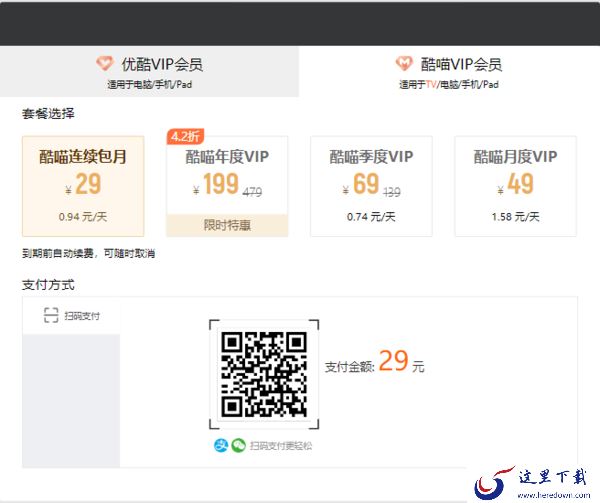600x503 pixels.
Task: Click the WeChat Pay icon under the QR code
Action: coord(238,445)
